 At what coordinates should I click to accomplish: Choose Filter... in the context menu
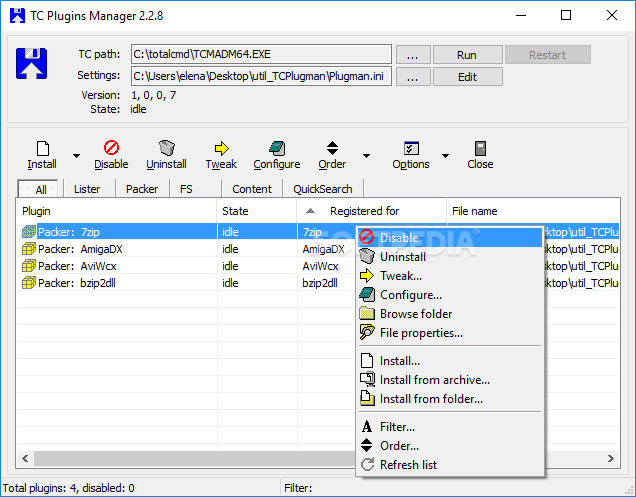click(x=450, y=426)
